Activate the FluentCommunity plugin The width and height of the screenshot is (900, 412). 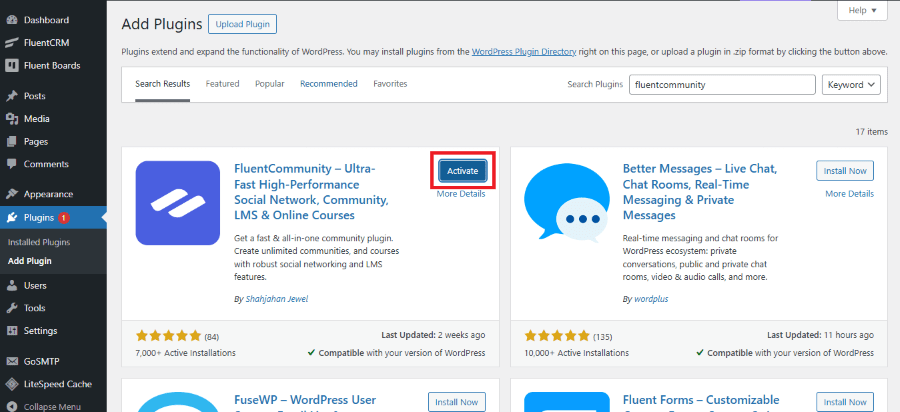463,171
